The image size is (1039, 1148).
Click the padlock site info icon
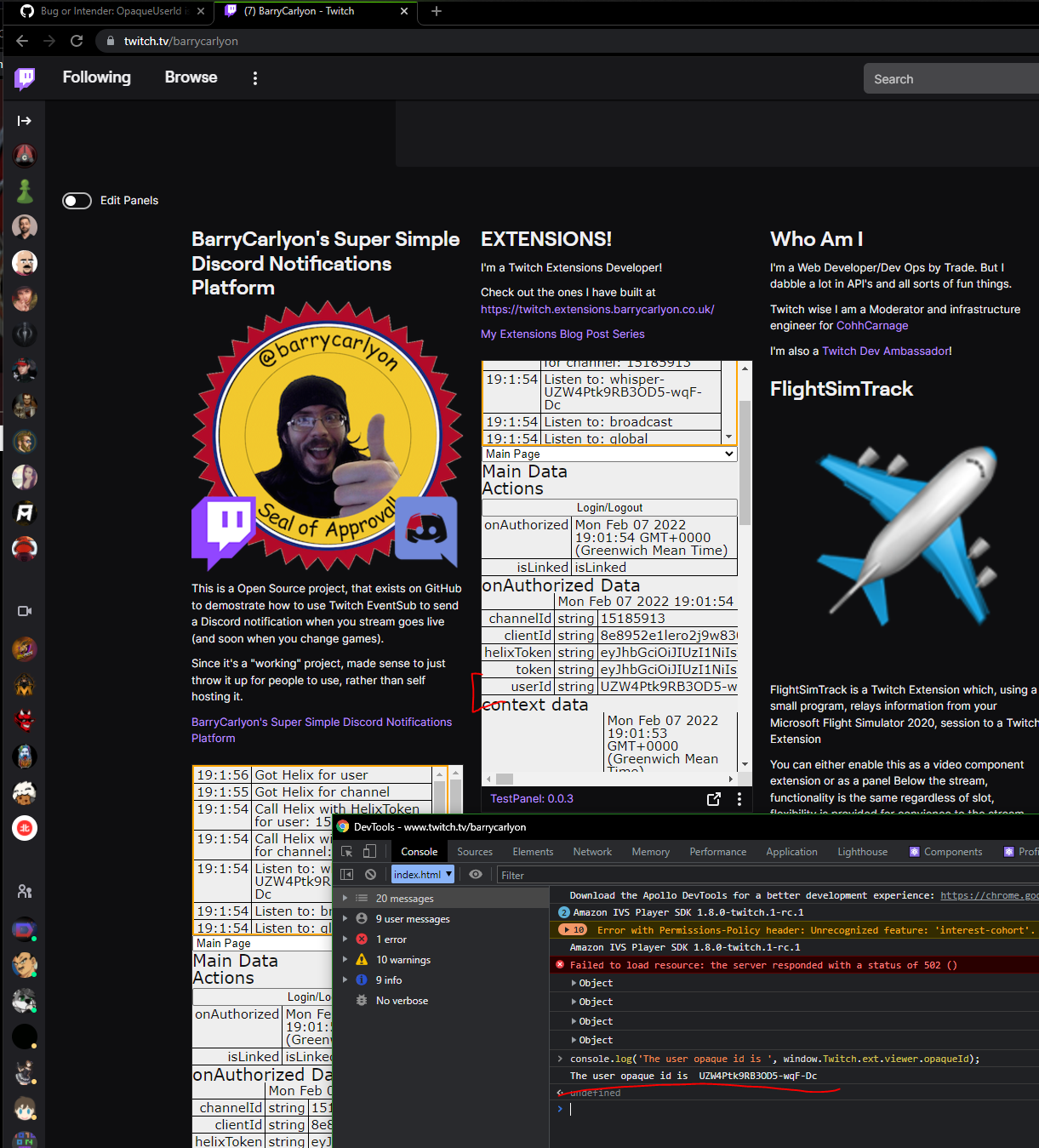[110, 41]
